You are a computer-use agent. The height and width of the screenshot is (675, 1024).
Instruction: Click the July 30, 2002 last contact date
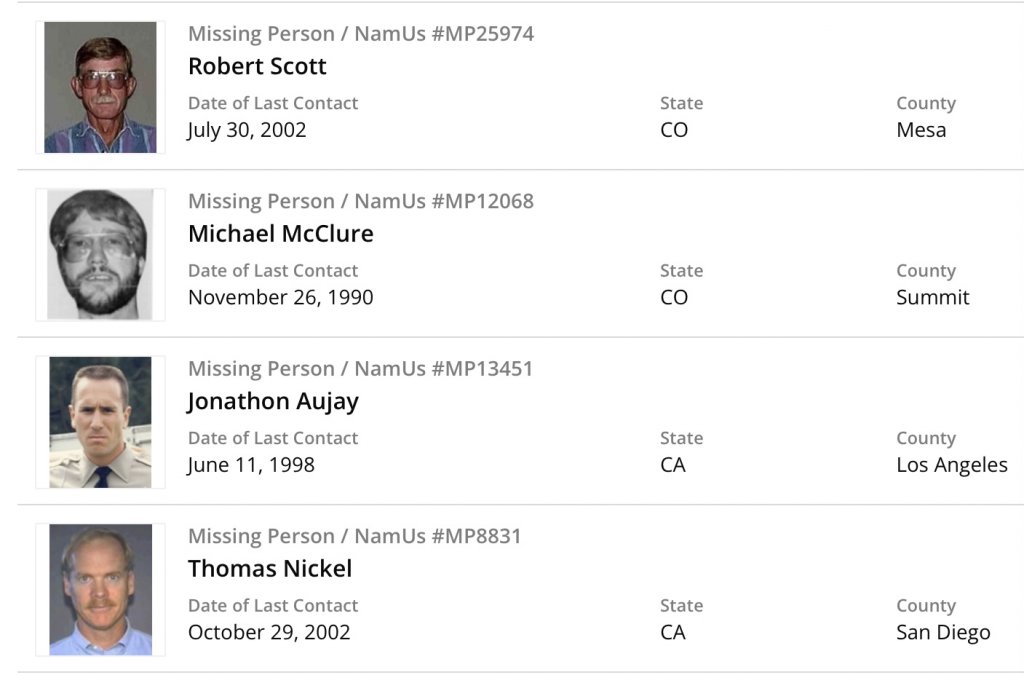point(247,130)
